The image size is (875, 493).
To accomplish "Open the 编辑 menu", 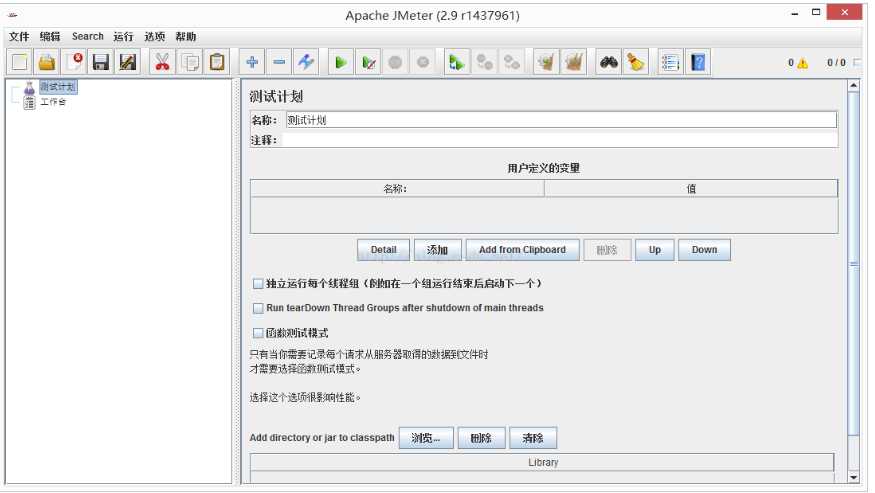I will (50, 36).
